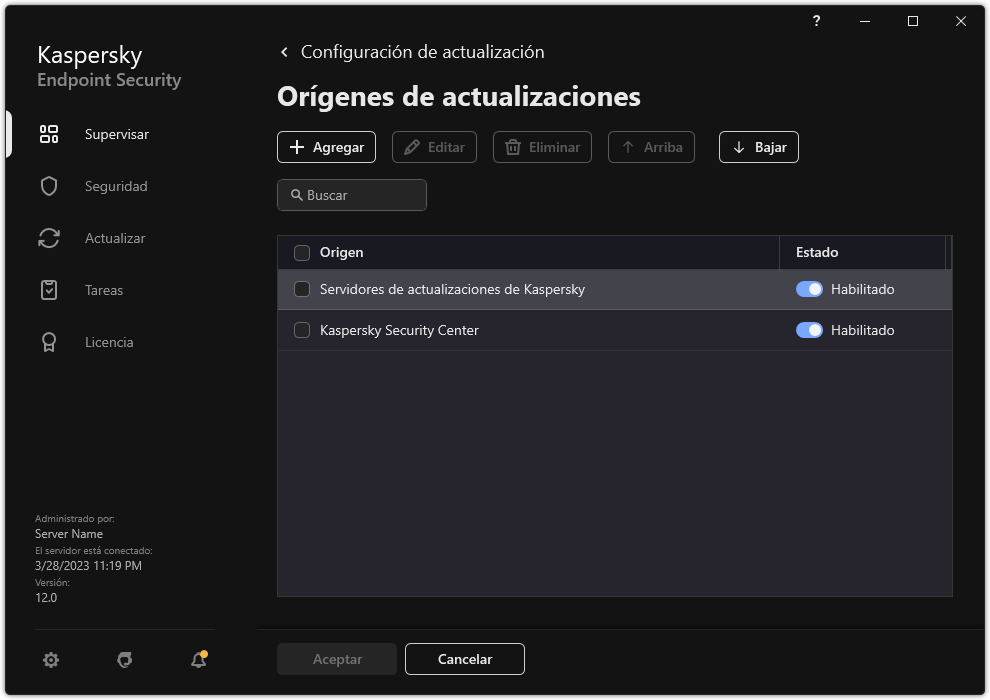Viewport: 990px width, 700px height.
Task: Check the Kaspersky Security Center row checkbox
Action: coord(301,330)
